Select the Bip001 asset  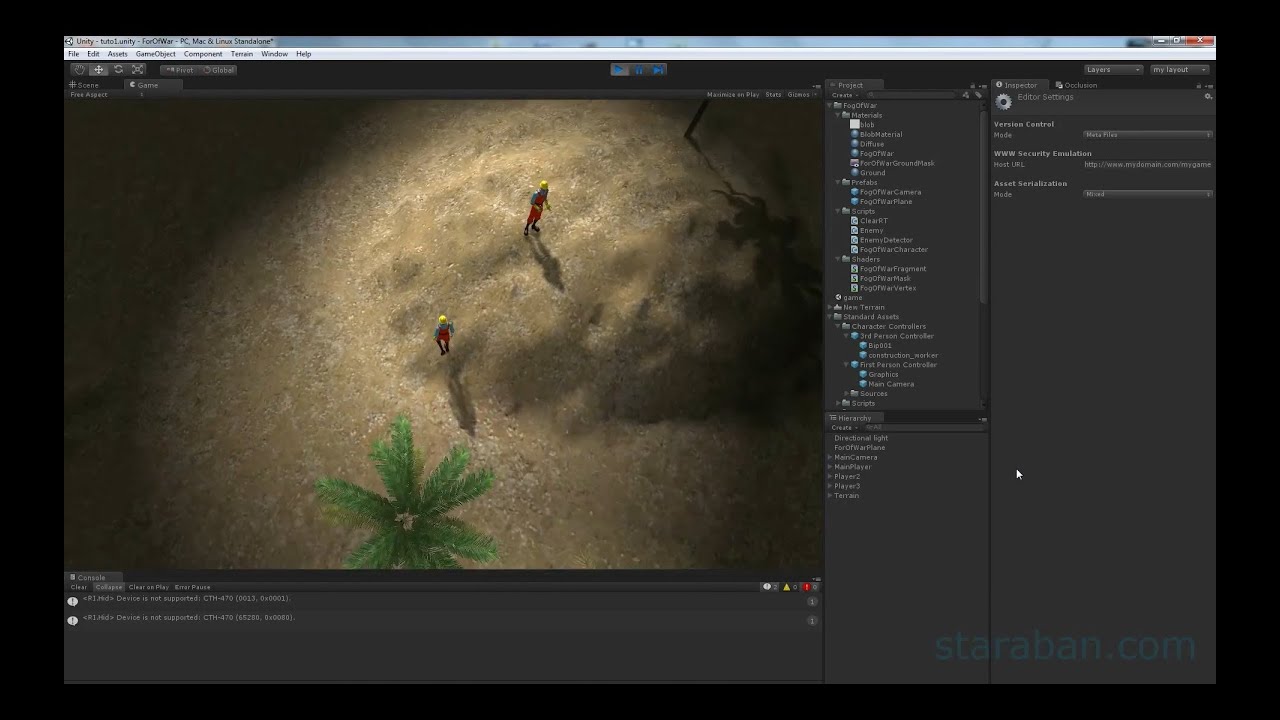(875, 346)
